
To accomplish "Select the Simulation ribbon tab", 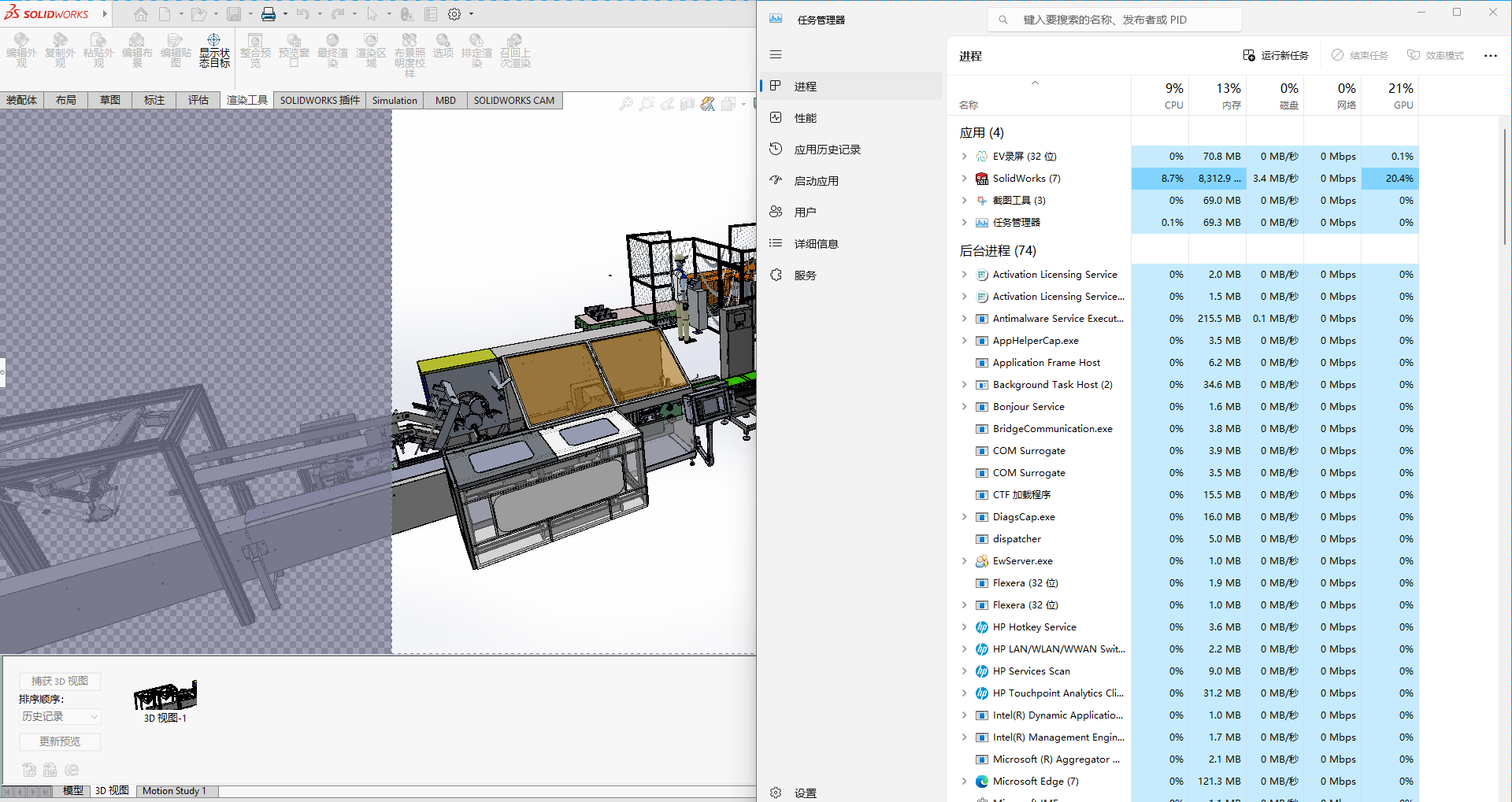I will click(395, 100).
